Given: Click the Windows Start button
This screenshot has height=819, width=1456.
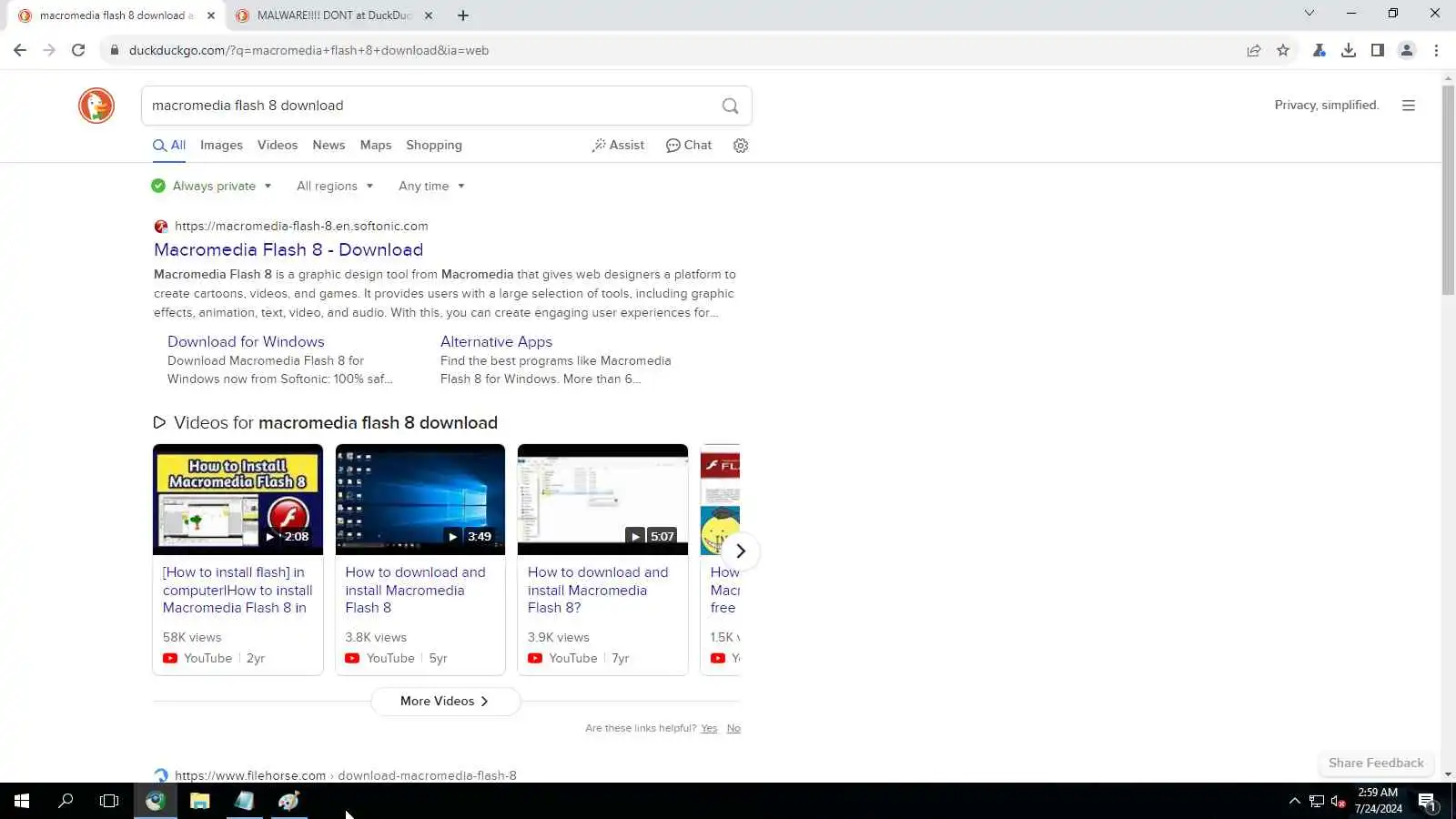Looking at the screenshot, I should point(22,801).
